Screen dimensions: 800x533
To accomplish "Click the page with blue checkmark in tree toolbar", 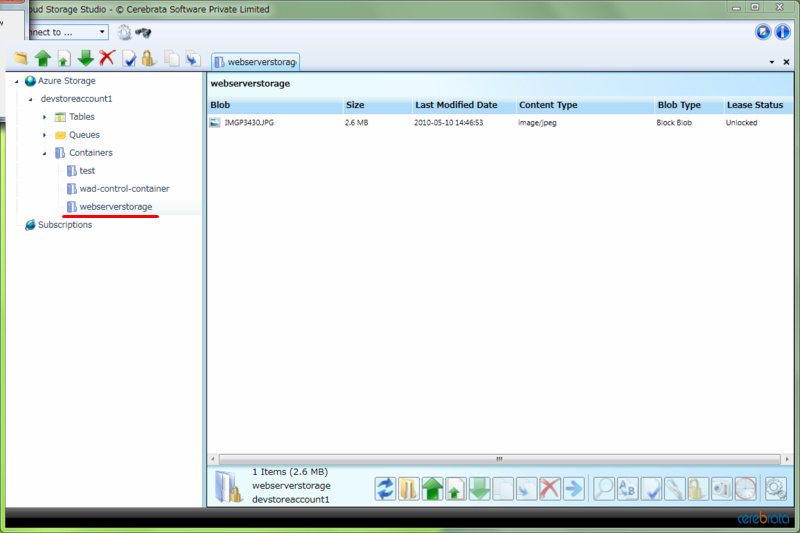I will click(130, 59).
